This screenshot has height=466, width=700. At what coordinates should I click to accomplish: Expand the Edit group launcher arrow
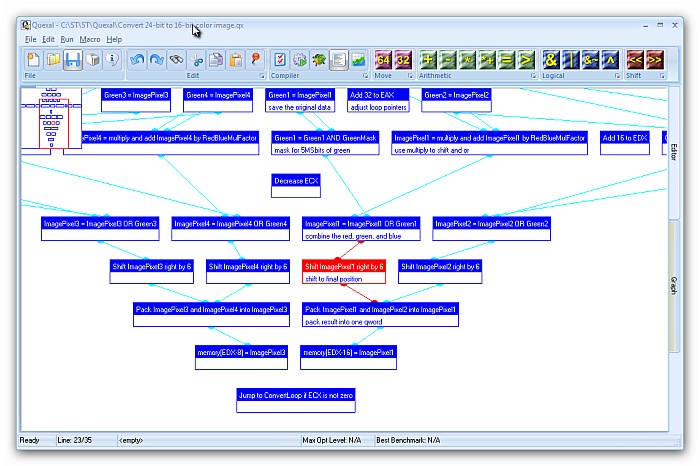[263, 76]
